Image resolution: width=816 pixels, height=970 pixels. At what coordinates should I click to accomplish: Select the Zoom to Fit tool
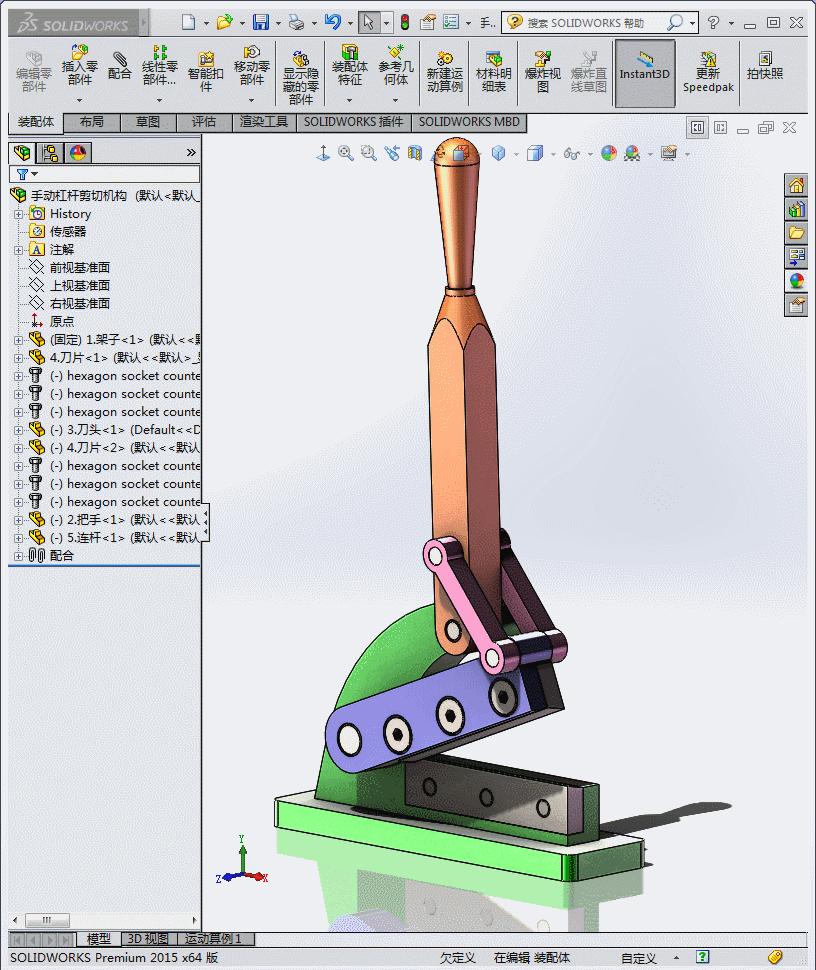pos(344,153)
